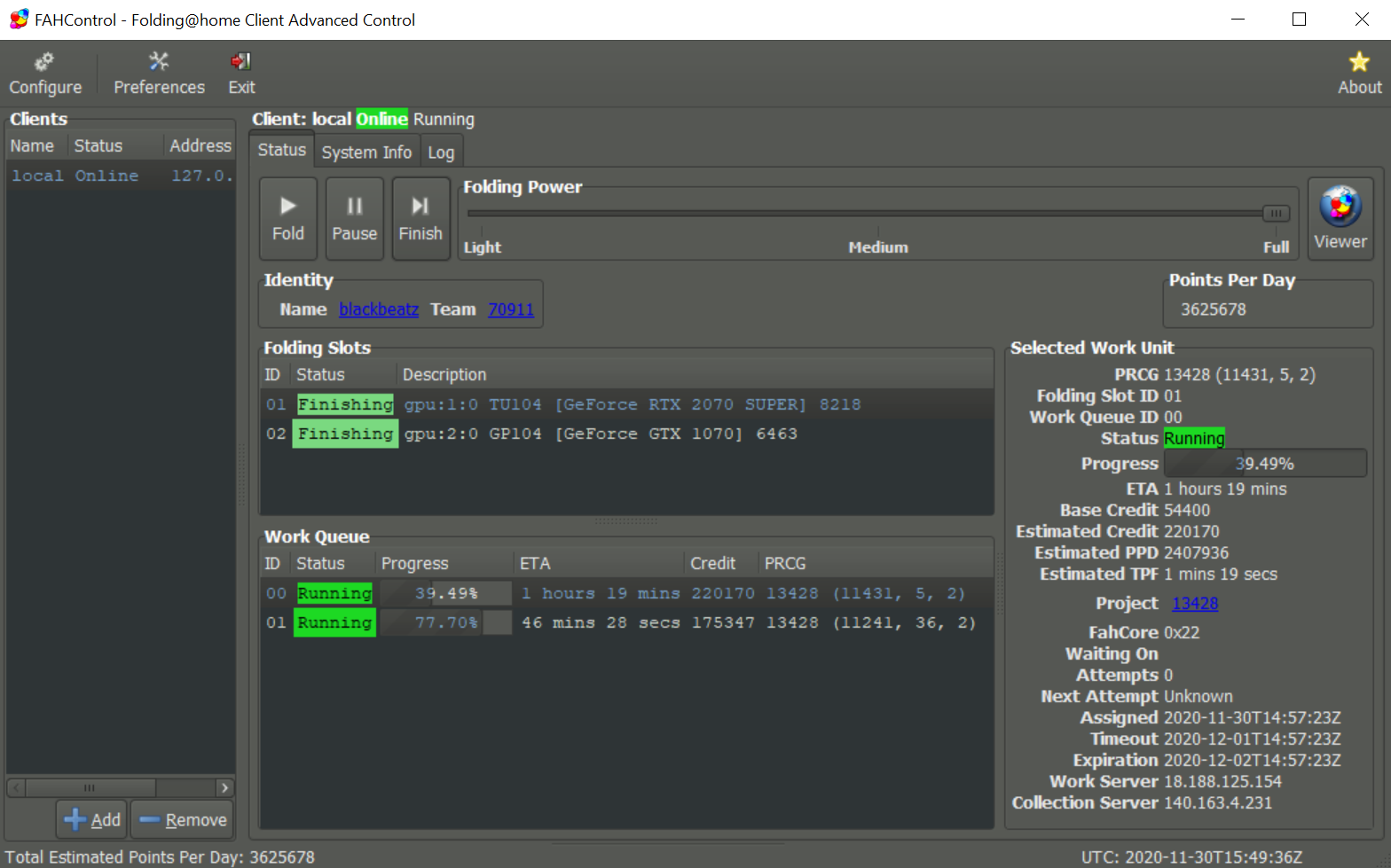1391x868 pixels.
Task: Click the Estimated Credit value 220170
Action: pyautogui.click(x=1191, y=532)
